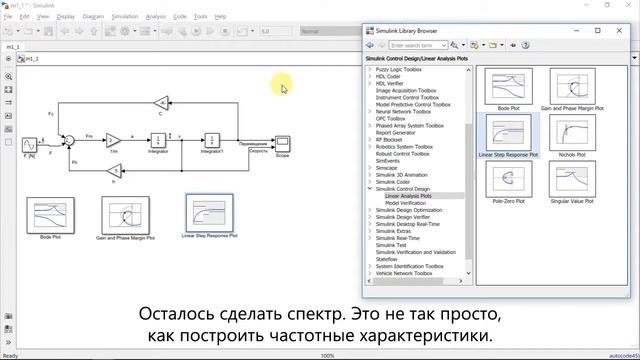Open the File menu
The width and height of the screenshot is (640, 360).
(8, 17)
